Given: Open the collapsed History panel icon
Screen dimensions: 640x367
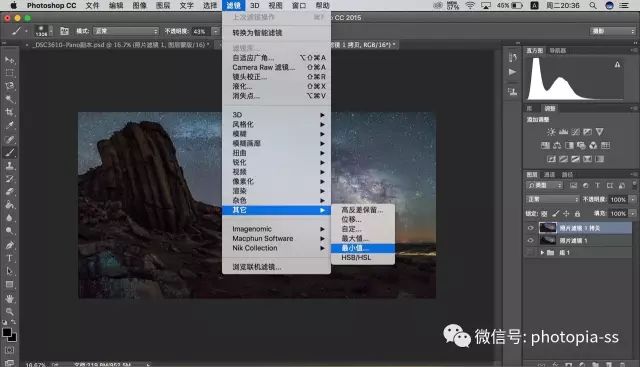Looking at the screenshot, I should [x=513, y=58].
